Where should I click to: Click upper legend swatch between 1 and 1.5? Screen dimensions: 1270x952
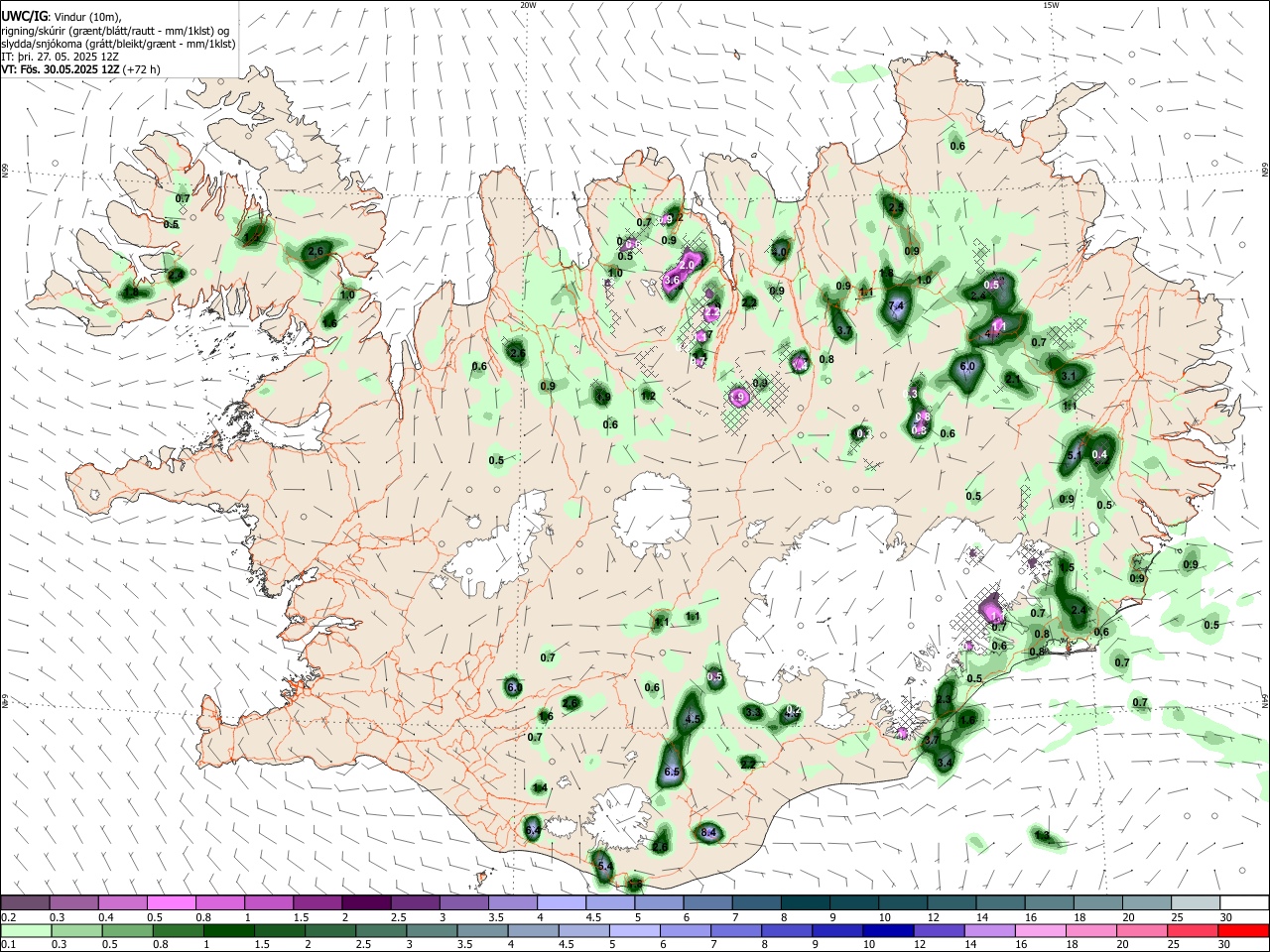pyautogui.click(x=268, y=903)
